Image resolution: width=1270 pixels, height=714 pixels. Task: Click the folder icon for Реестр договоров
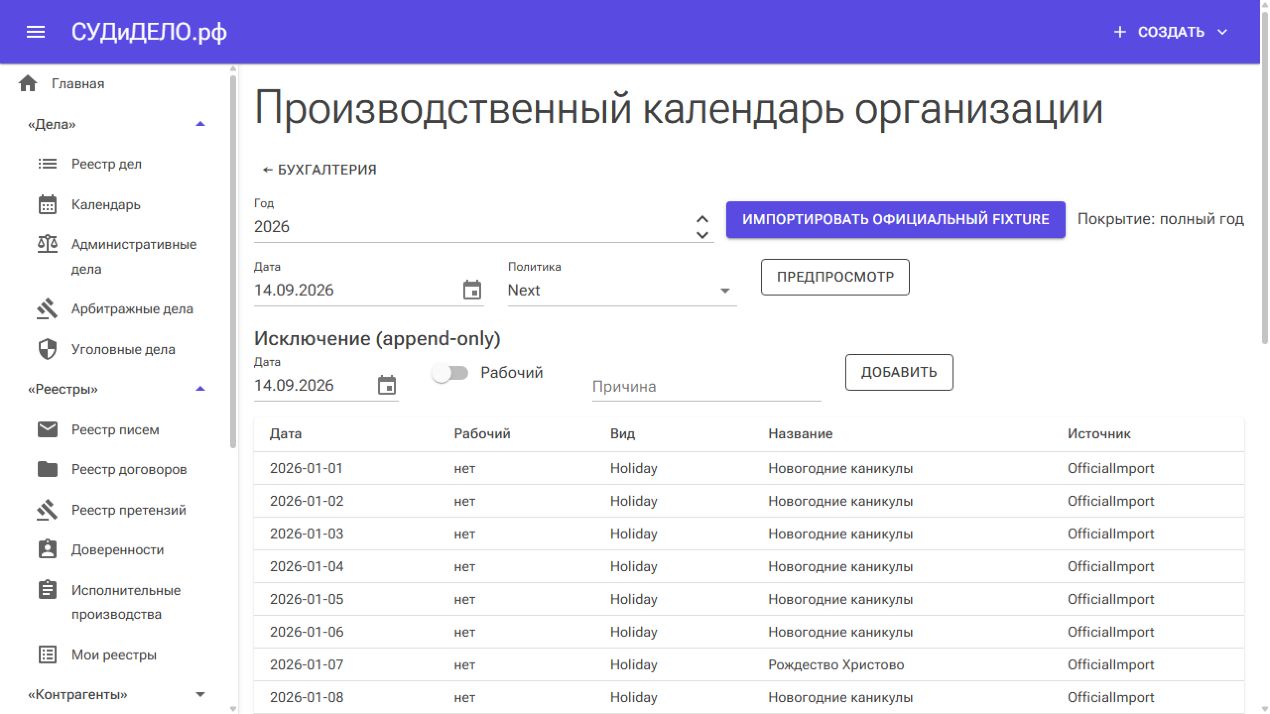47,469
